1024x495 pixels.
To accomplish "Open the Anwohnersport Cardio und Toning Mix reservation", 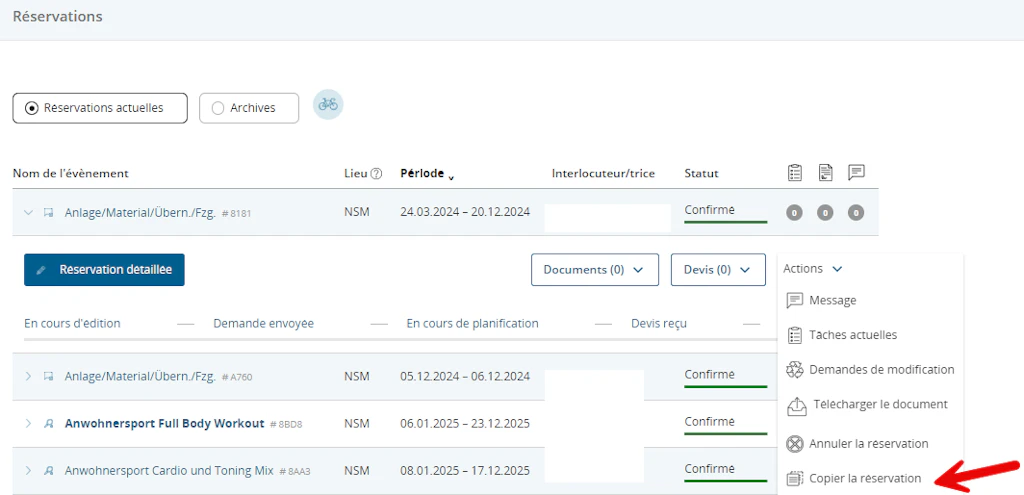I will pos(168,470).
